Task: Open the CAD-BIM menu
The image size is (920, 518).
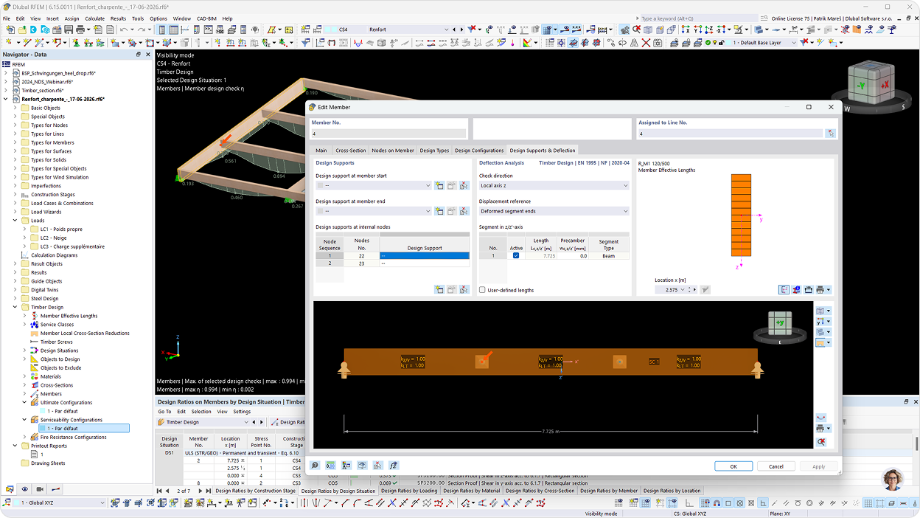Action: [x=206, y=19]
